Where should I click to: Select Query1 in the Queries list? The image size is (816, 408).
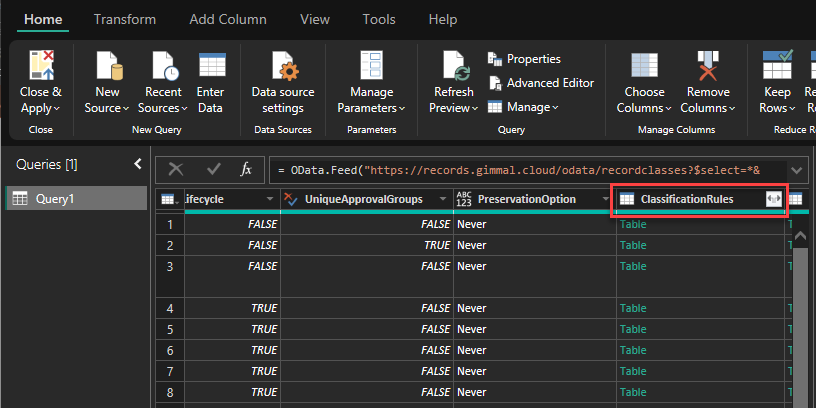click(x=56, y=199)
